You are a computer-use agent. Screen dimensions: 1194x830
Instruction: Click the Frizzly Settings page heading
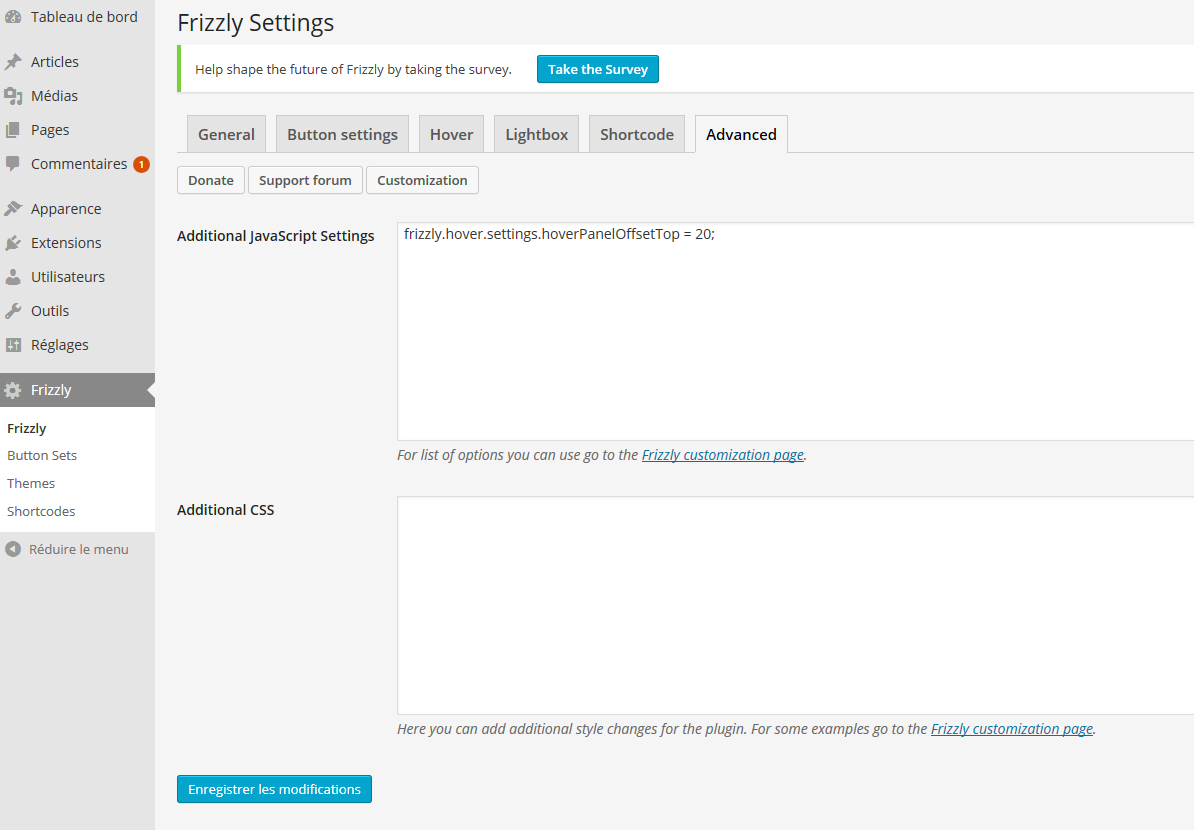click(256, 23)
